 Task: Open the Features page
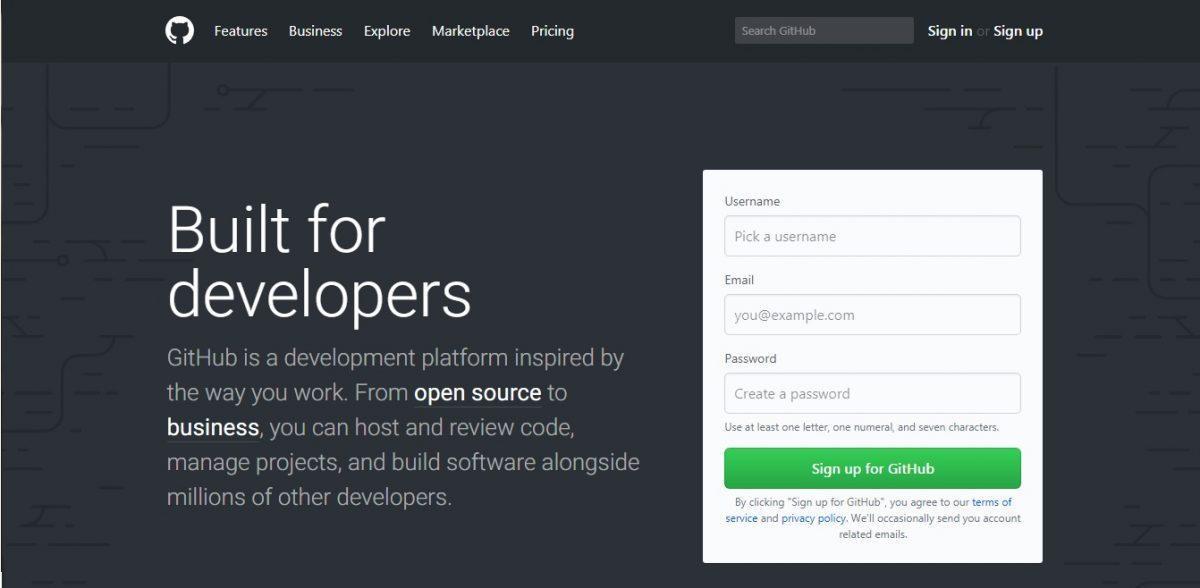pos(240,31)
